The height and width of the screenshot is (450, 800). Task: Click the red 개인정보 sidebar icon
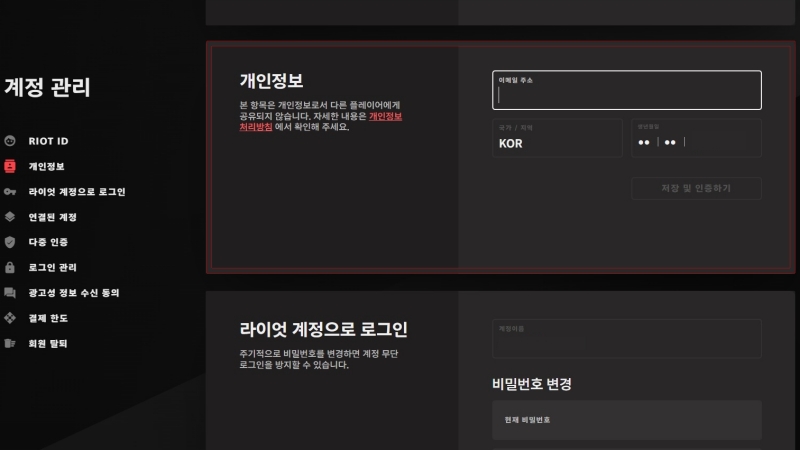10,166
